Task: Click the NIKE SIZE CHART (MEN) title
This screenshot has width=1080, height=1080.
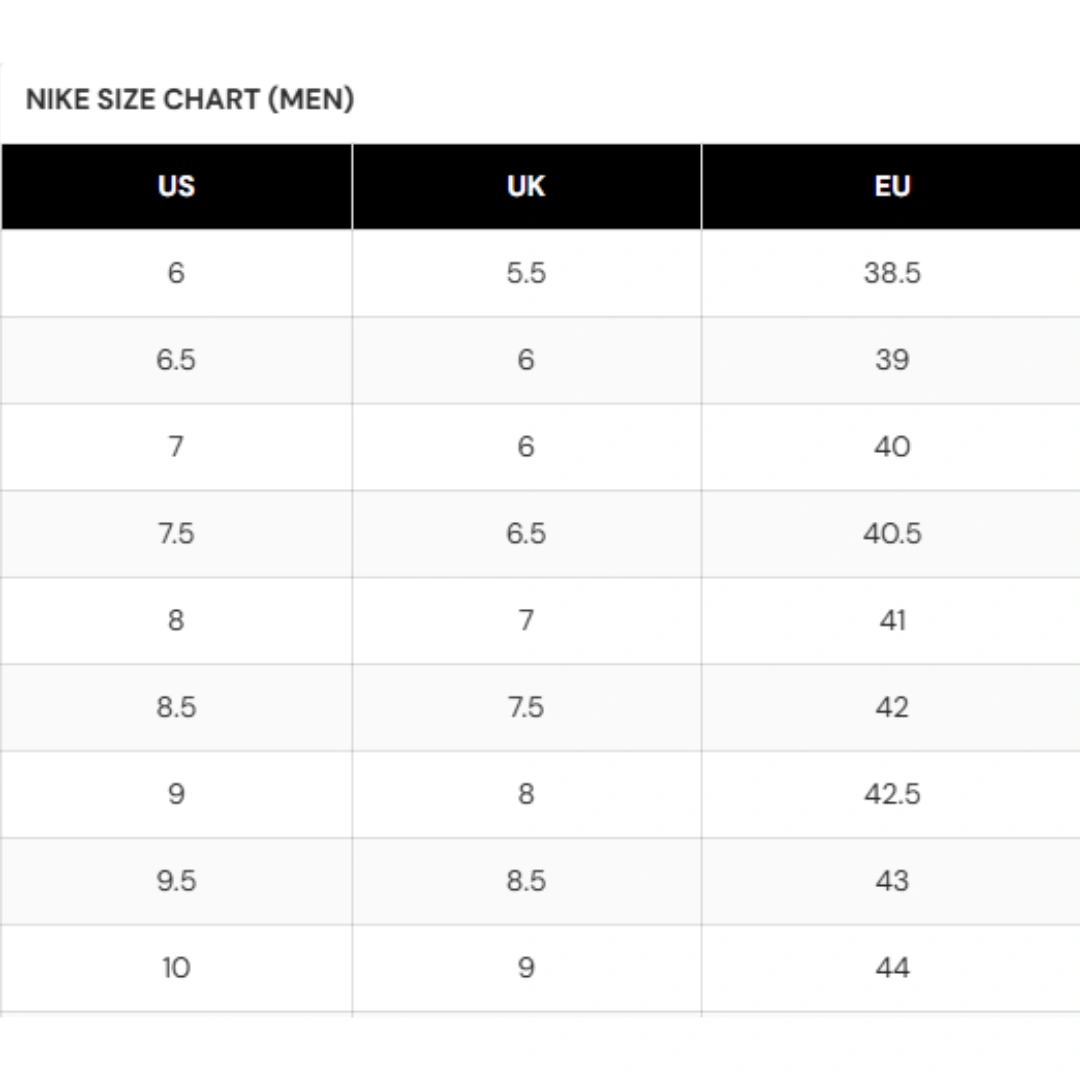Action: (x=190, y=100)
